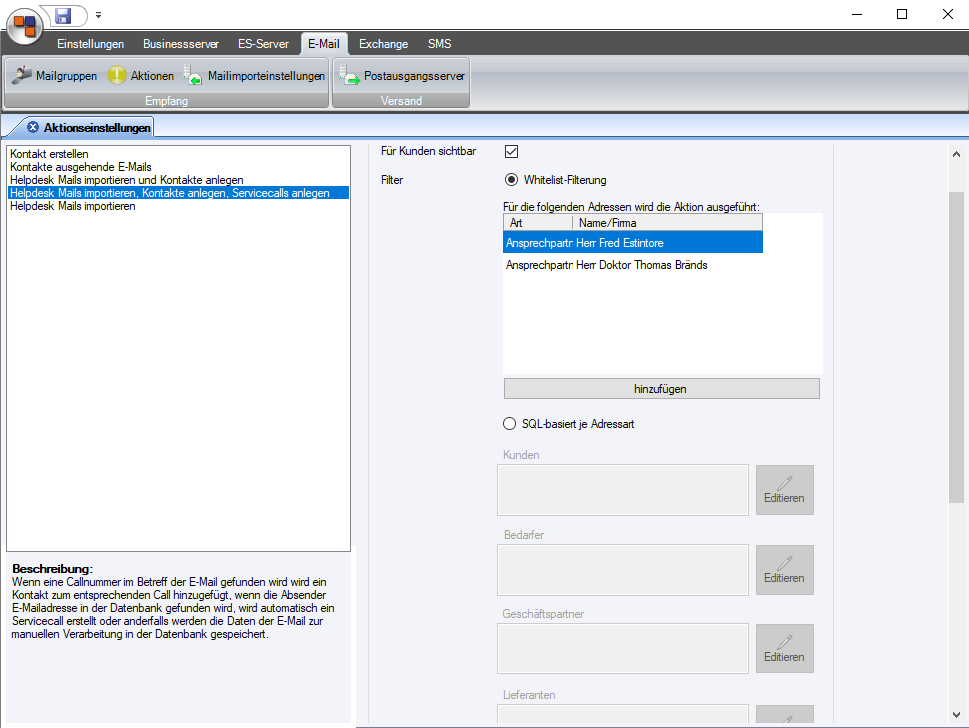
Task: Switch to the Einstellungen ribbon tab
Action: [x=90, y=44]
